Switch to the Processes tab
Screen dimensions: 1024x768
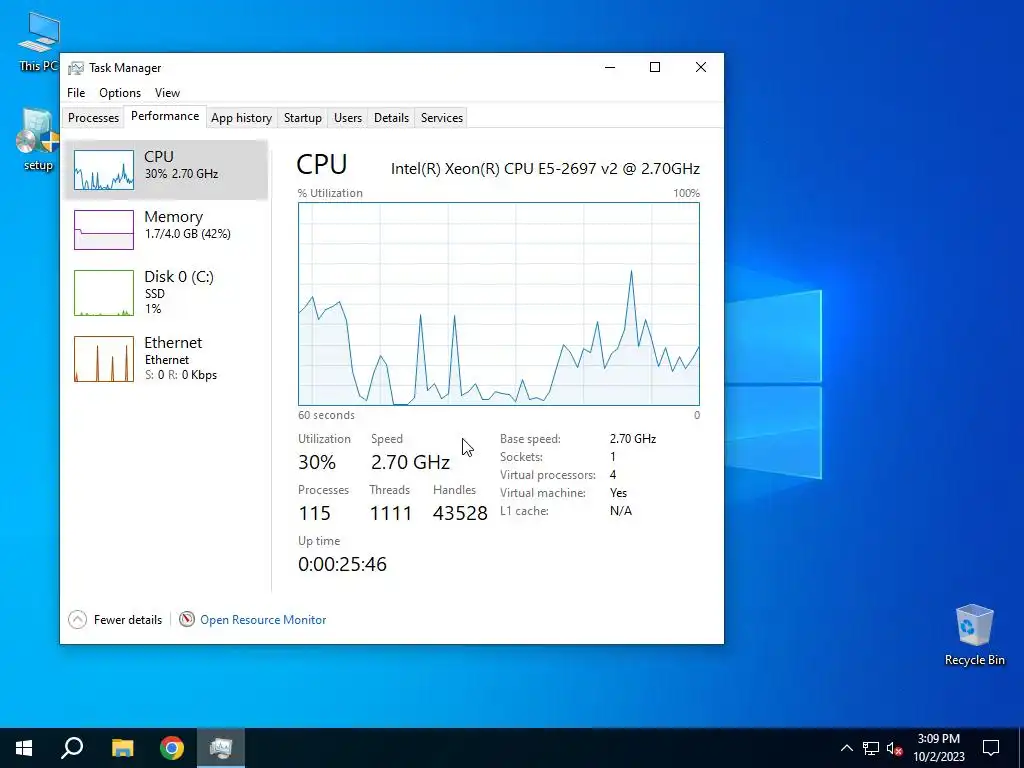coord(93,118)
